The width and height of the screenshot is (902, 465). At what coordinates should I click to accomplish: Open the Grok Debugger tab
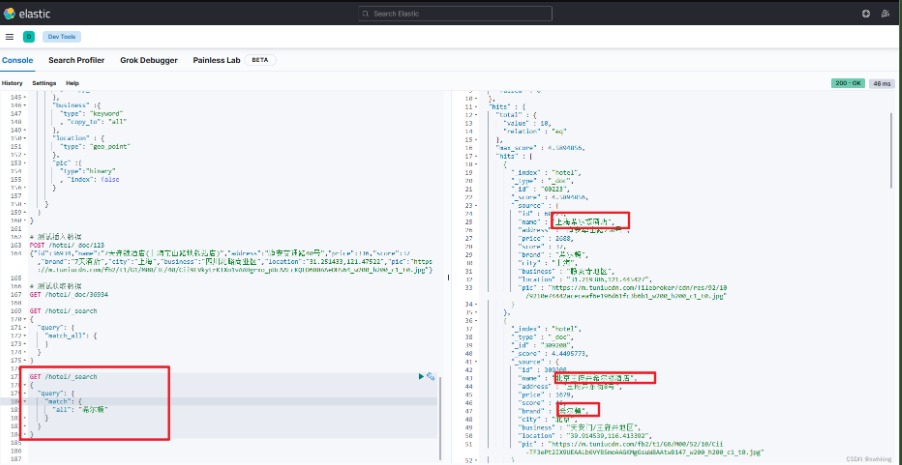pyautogui.click(x=148, y=60)
